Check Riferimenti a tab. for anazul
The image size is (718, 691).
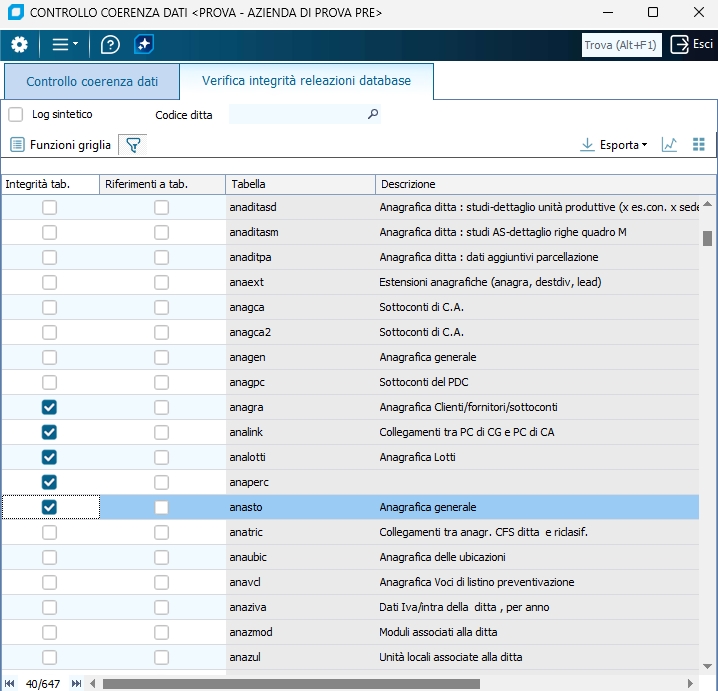161,658
